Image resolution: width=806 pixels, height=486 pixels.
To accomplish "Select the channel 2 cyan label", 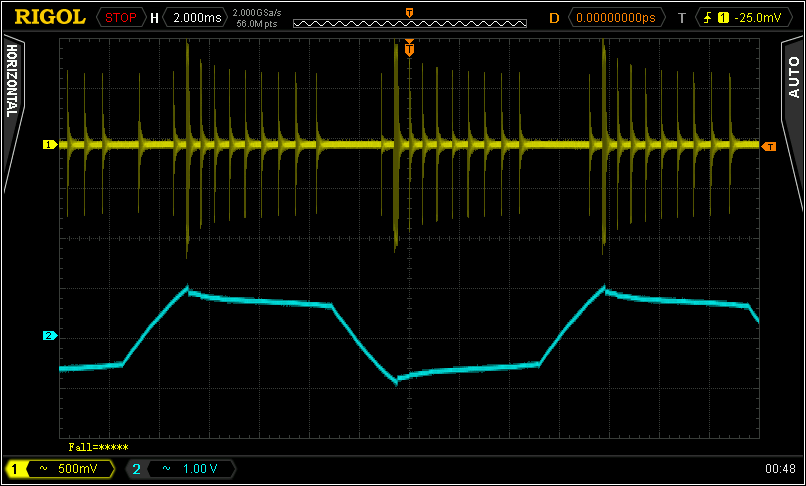I will pos(136,469).
